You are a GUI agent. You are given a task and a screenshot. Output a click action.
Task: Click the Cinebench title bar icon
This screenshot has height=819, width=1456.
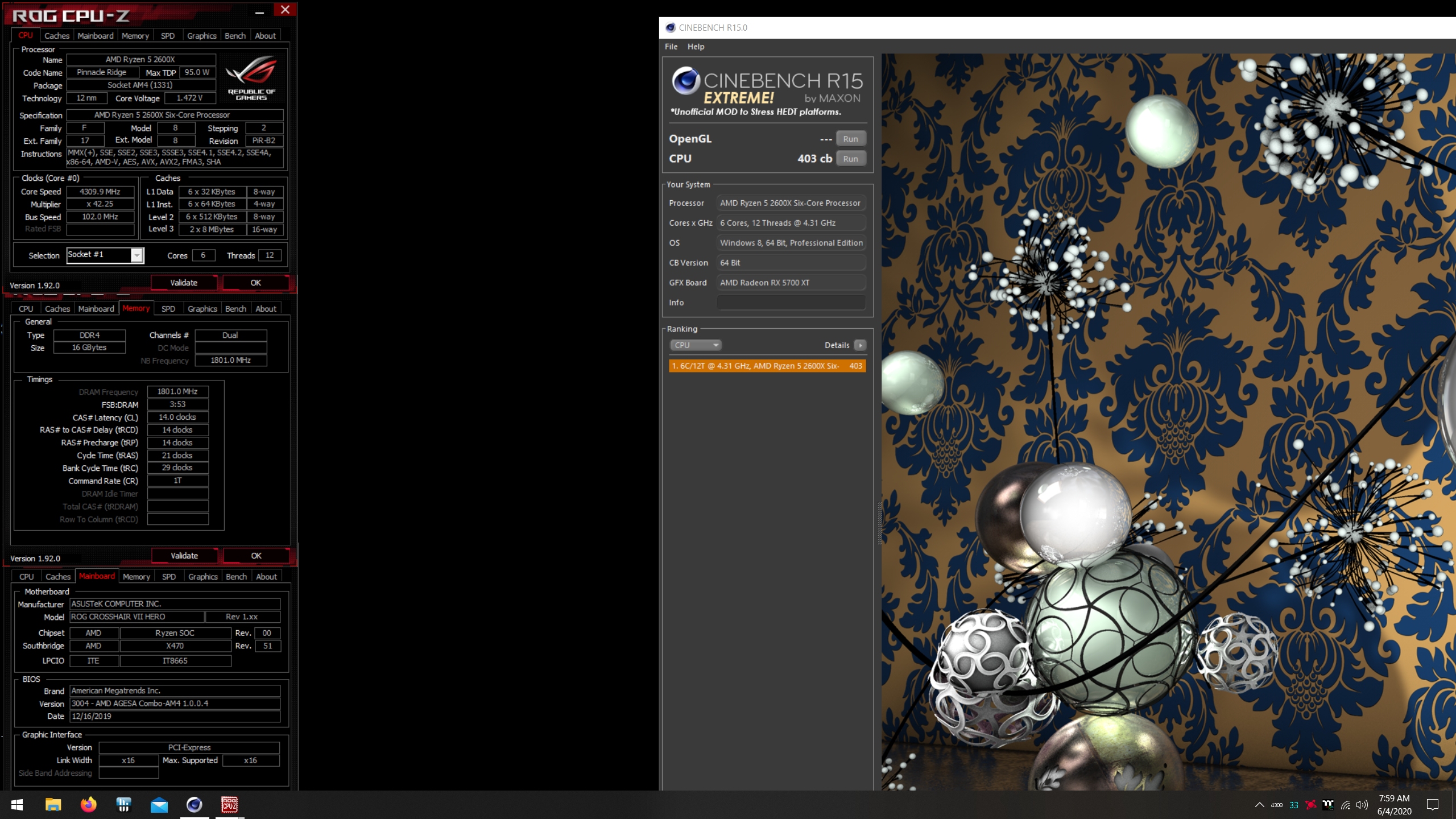(x=671, y=27)
